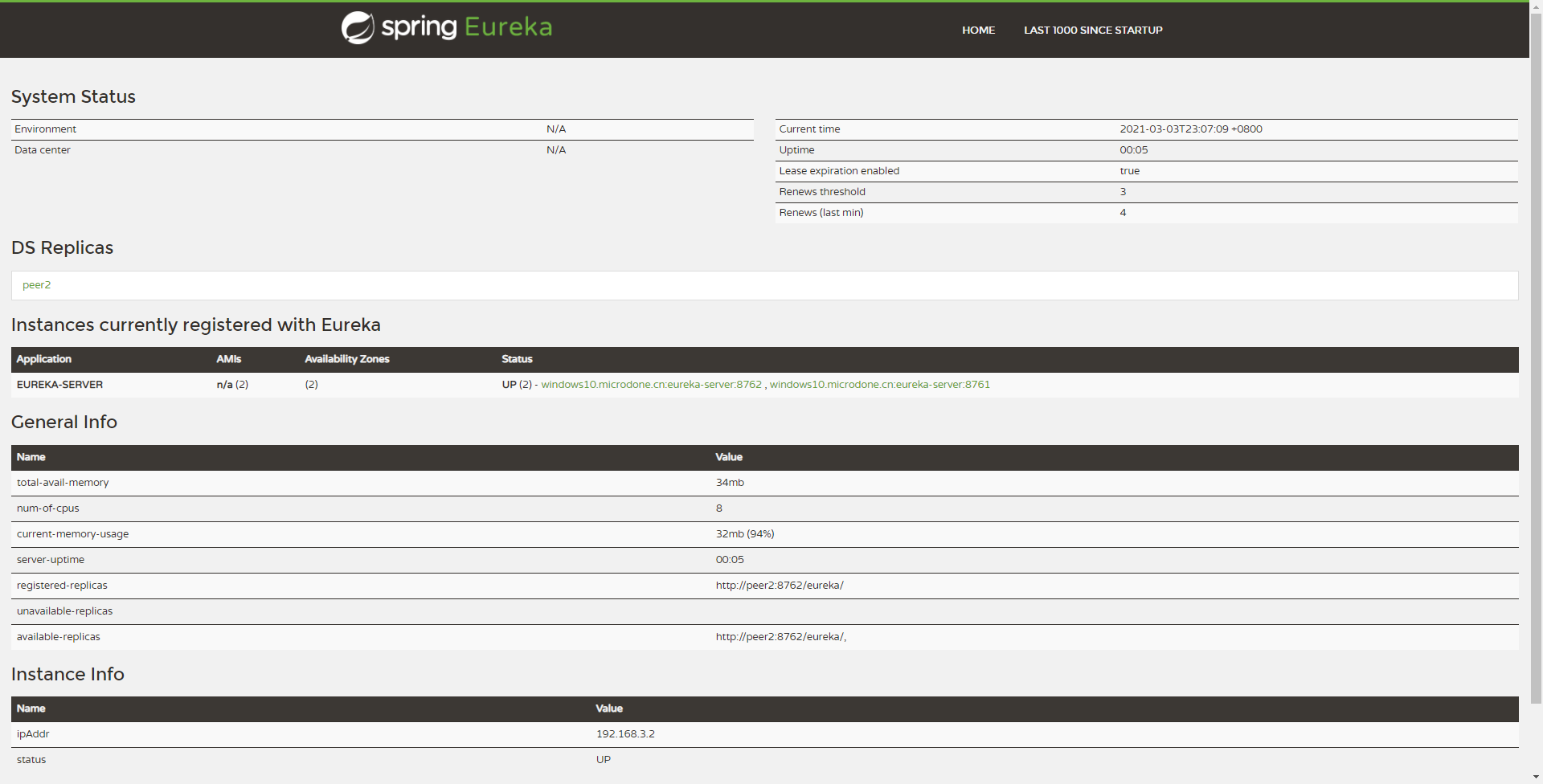Select the registered-replicas URL value

780,586
